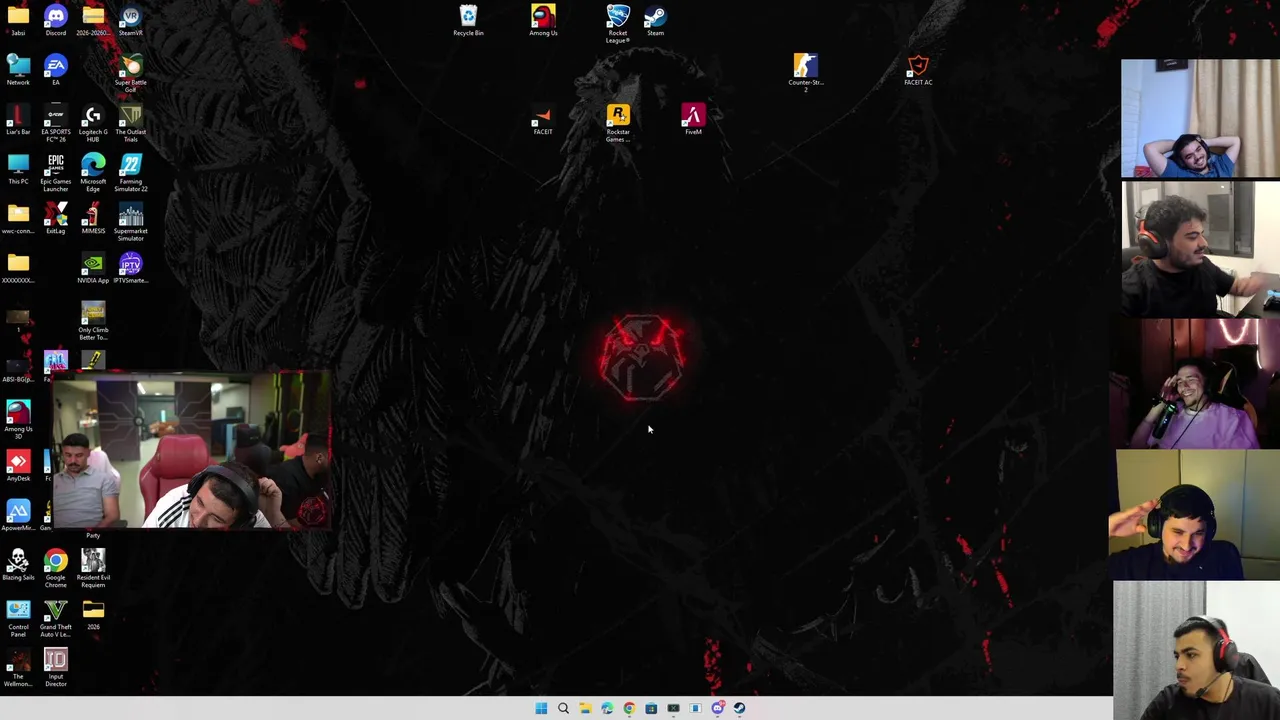Open Rockstar Games Launcher shortcut
This screenshot has width=1280, height=720.
click(618, 122)
